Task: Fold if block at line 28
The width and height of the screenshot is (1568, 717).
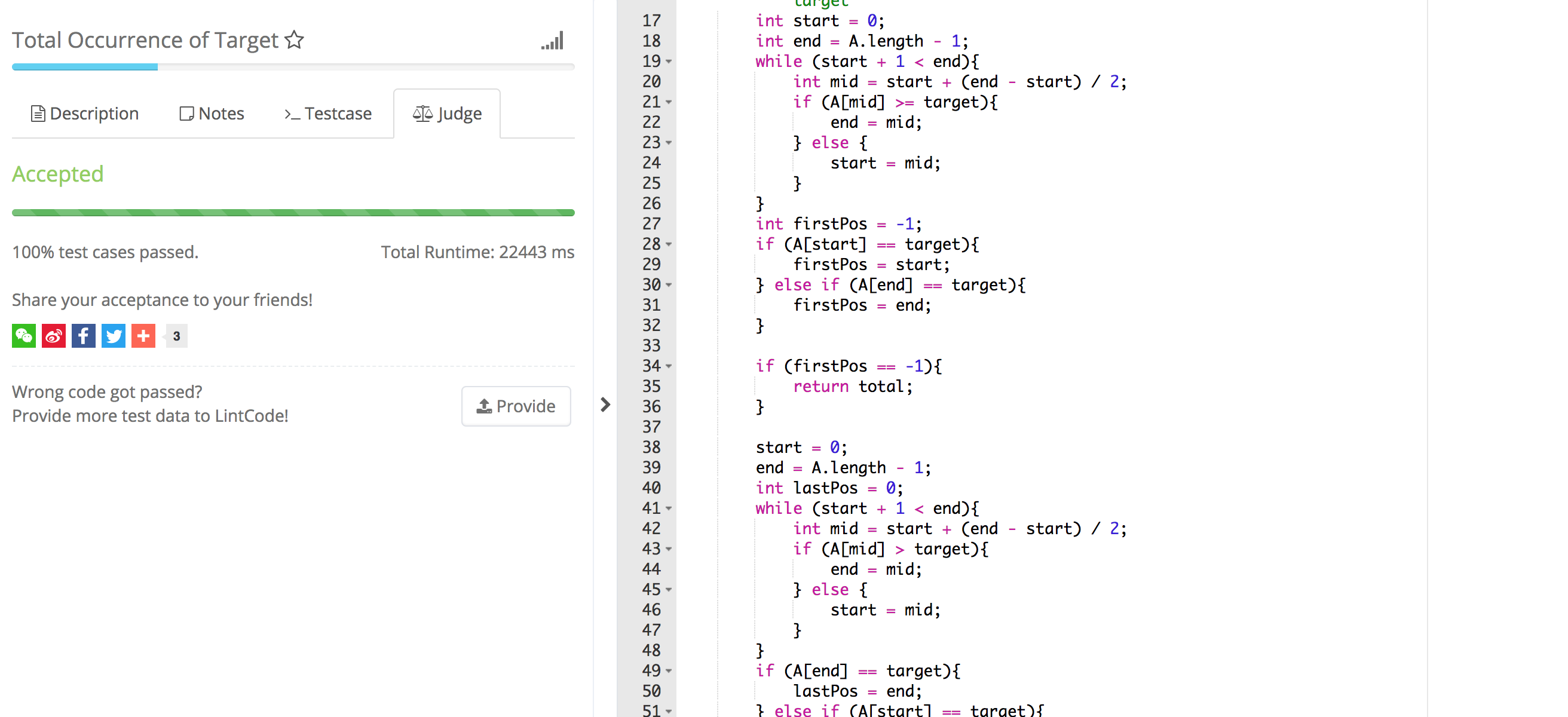Action: [668, 245]
